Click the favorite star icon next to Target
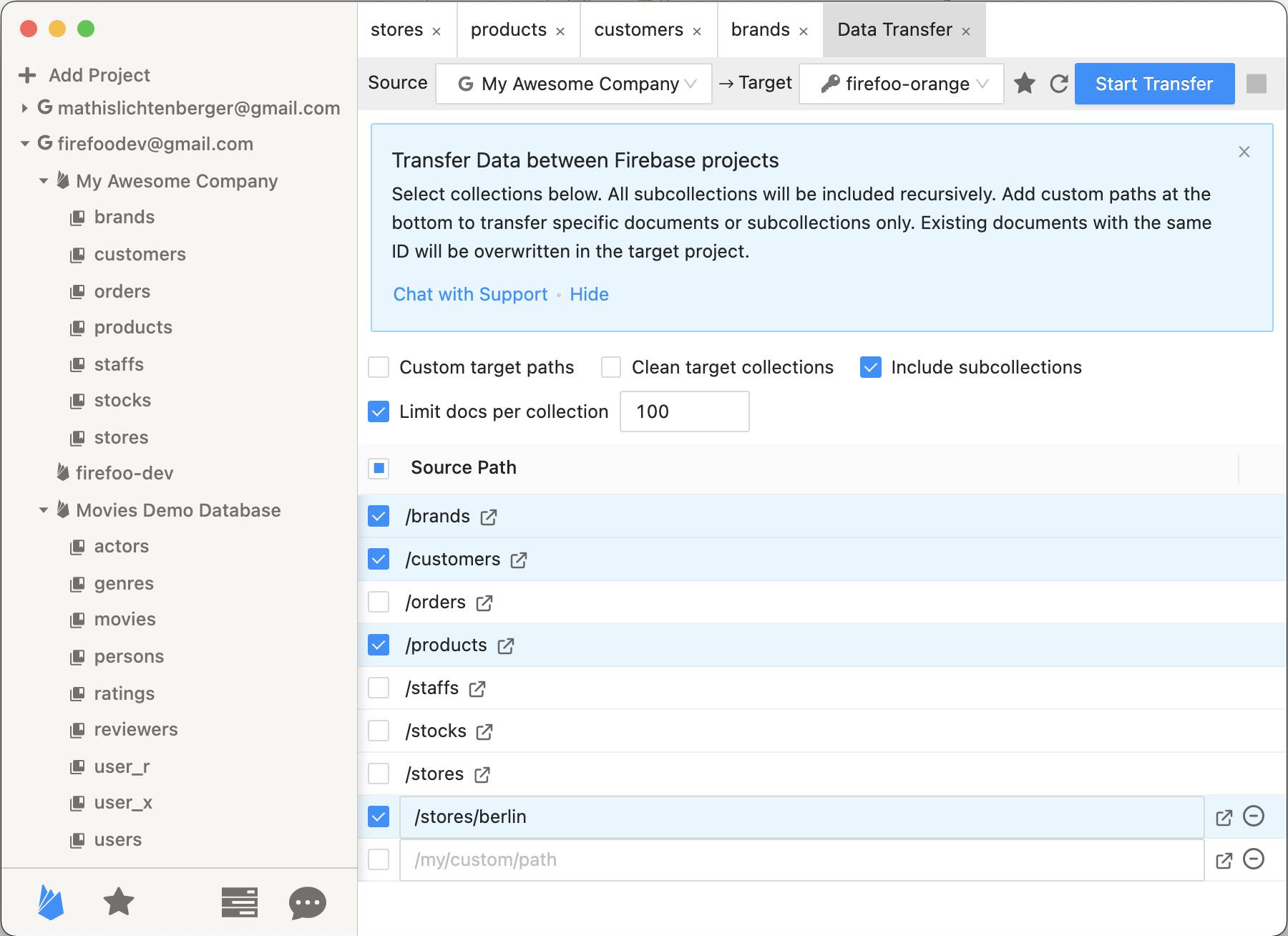The height and width of the screenshot is (936, 1288). pyautogui.click(x=1025, y=84)
